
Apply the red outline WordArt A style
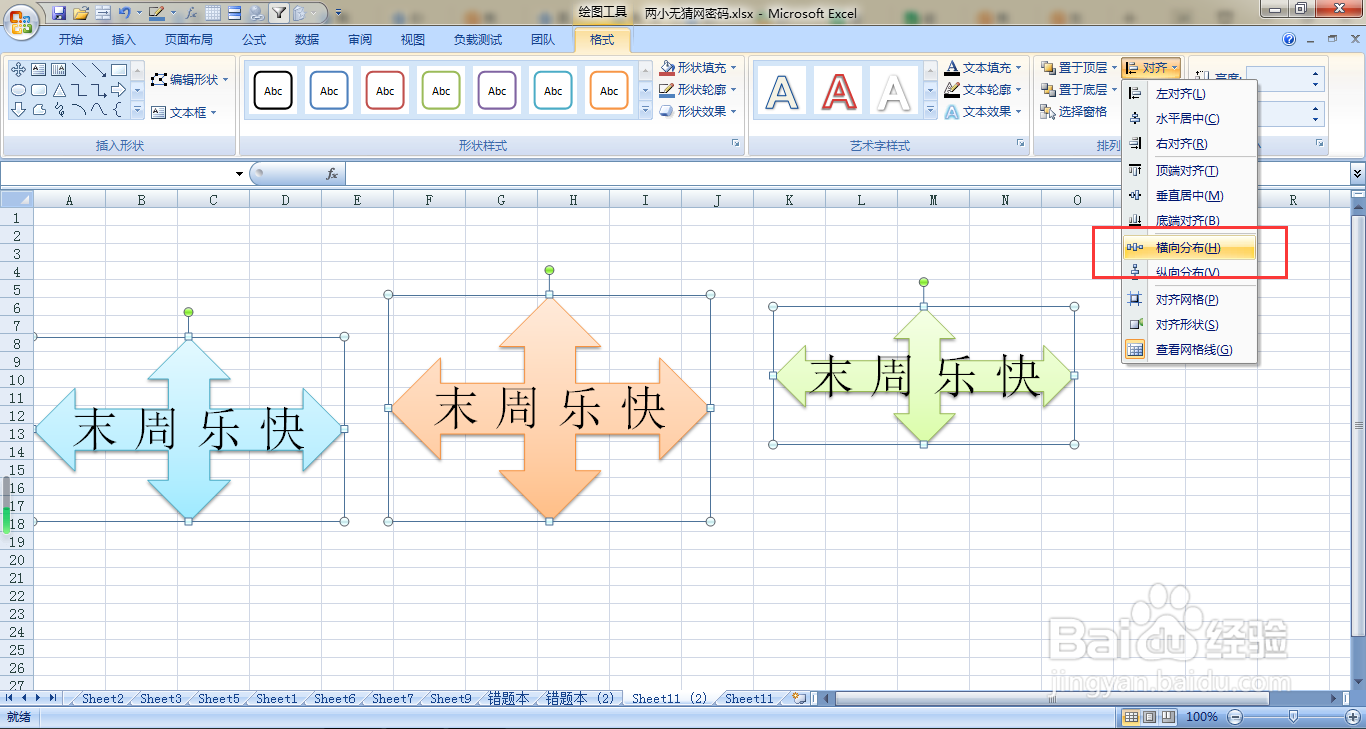[x=838, y=91]
